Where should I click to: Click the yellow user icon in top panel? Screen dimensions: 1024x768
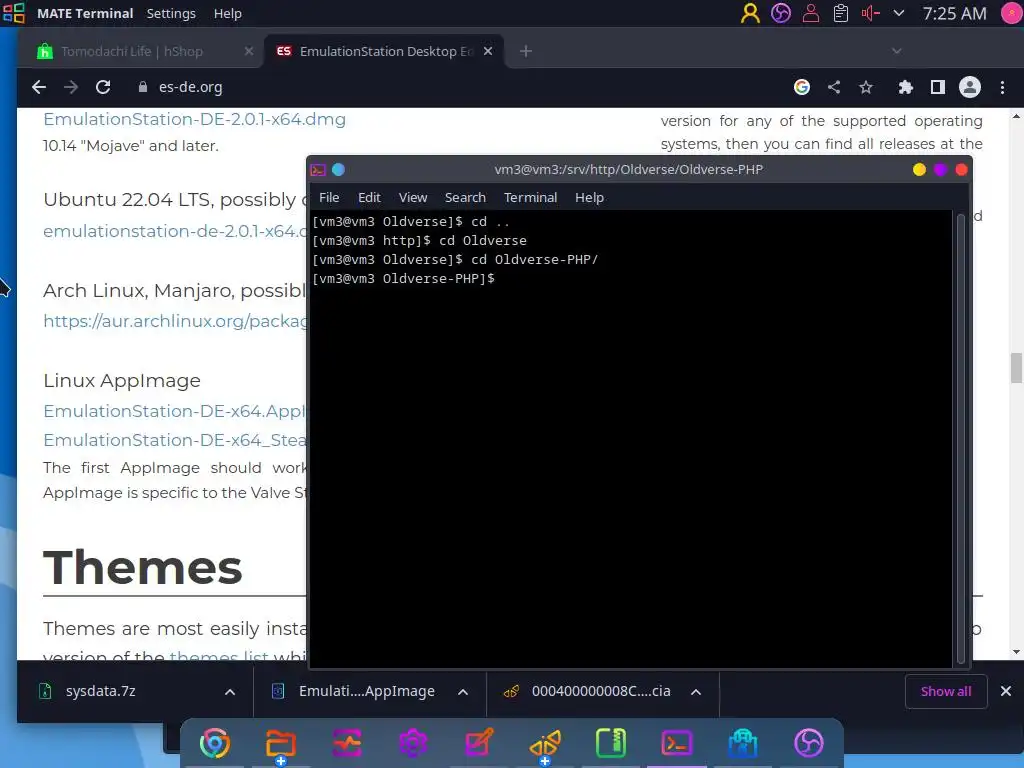[x=750, y=13]
